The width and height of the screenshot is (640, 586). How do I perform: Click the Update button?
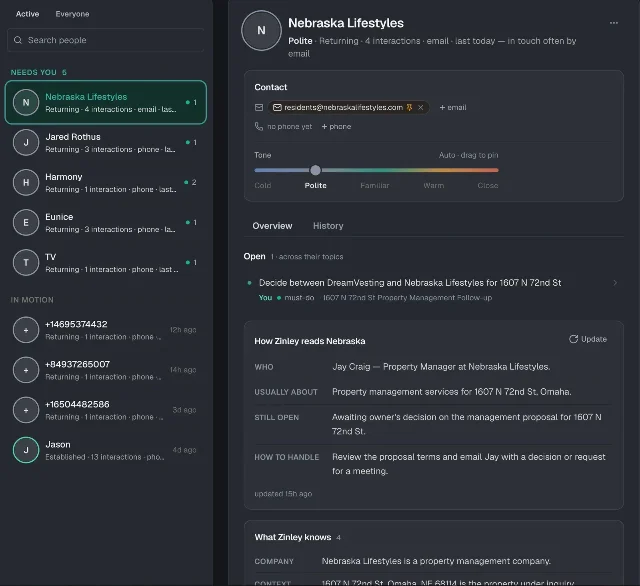(x=588, y=339)
